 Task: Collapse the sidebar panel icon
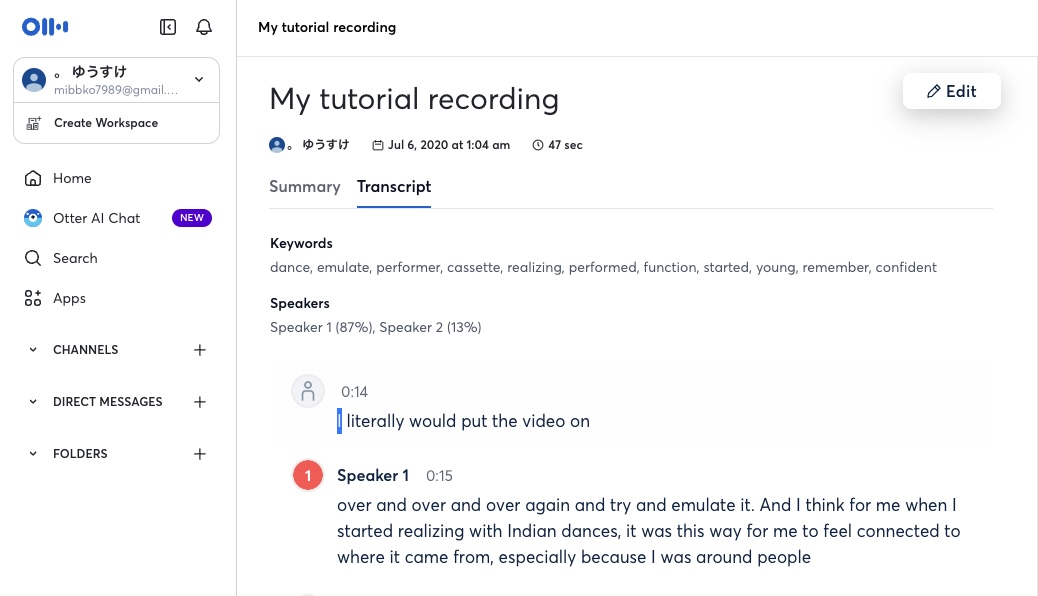click(x=168, y=26)
